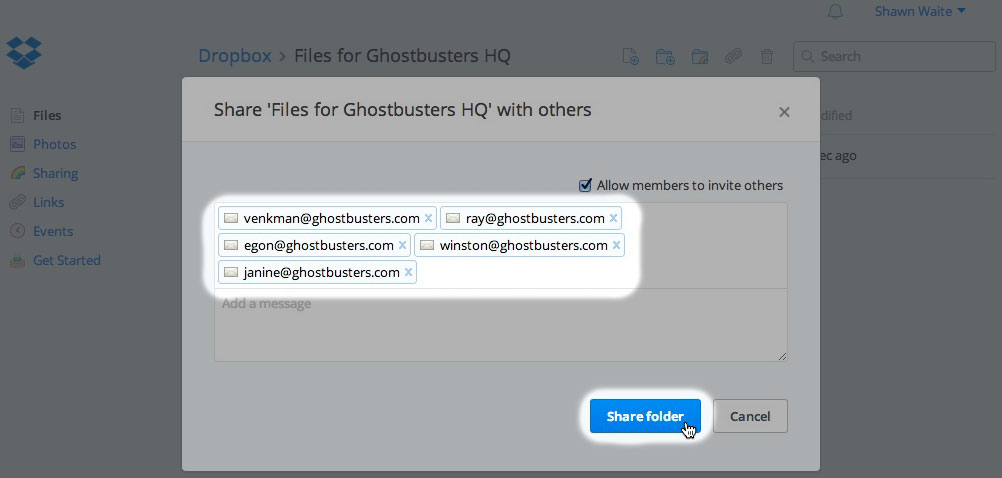Remove janine@ghostbusters.com recipient
The image size is (1002, 478).
click(408, 272)
